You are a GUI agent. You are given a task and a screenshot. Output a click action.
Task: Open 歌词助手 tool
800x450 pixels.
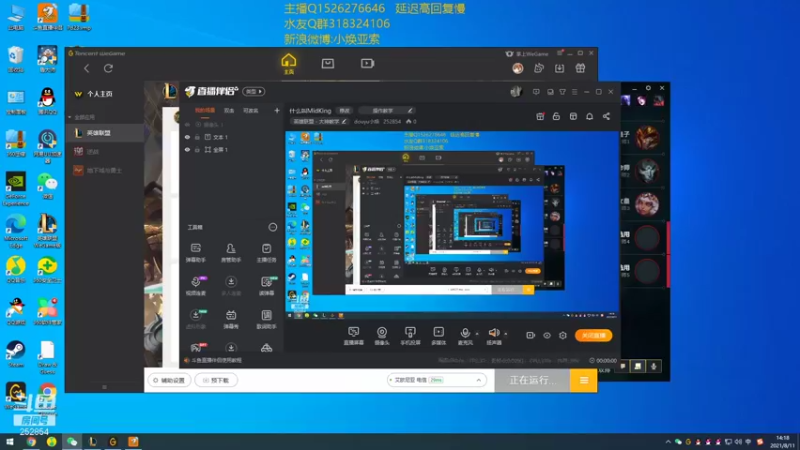(x=266, y=319)
